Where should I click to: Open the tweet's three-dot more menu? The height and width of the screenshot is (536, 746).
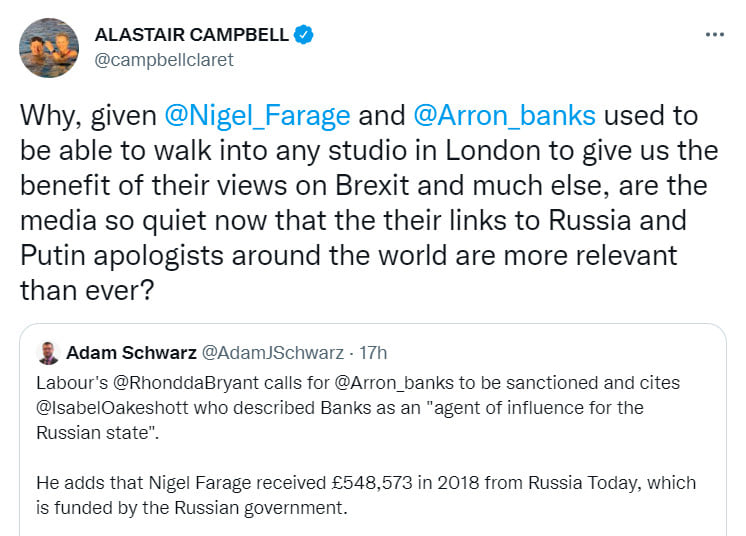click(x=714, y=35)
